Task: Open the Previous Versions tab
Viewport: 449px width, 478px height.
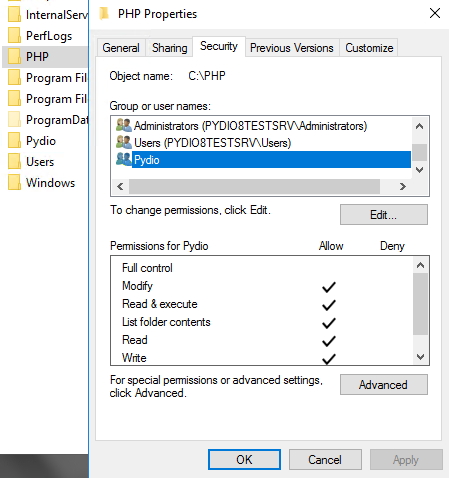Action: (x=292, y=48)
